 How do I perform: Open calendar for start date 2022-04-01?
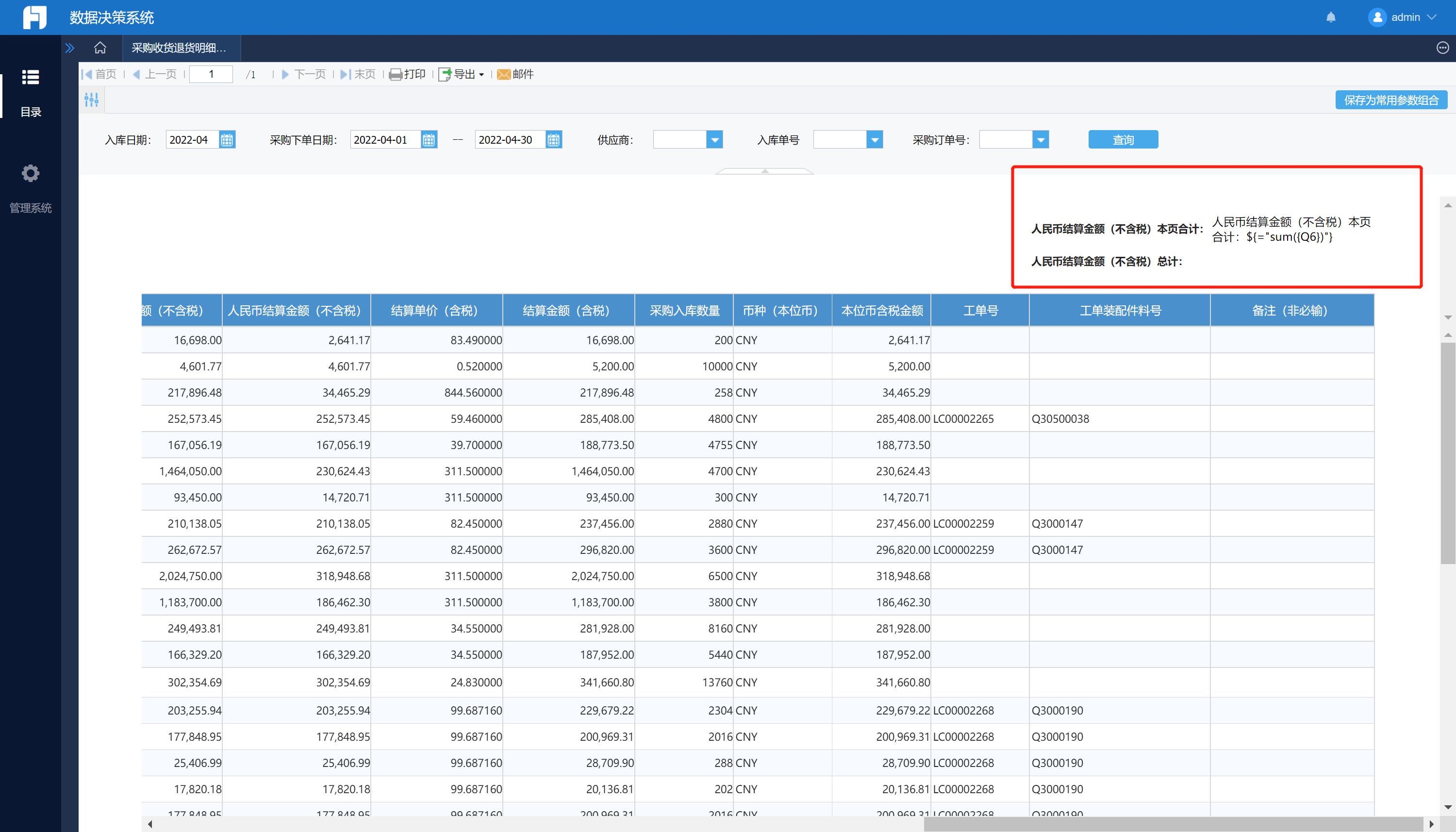(x=429, y=140)
